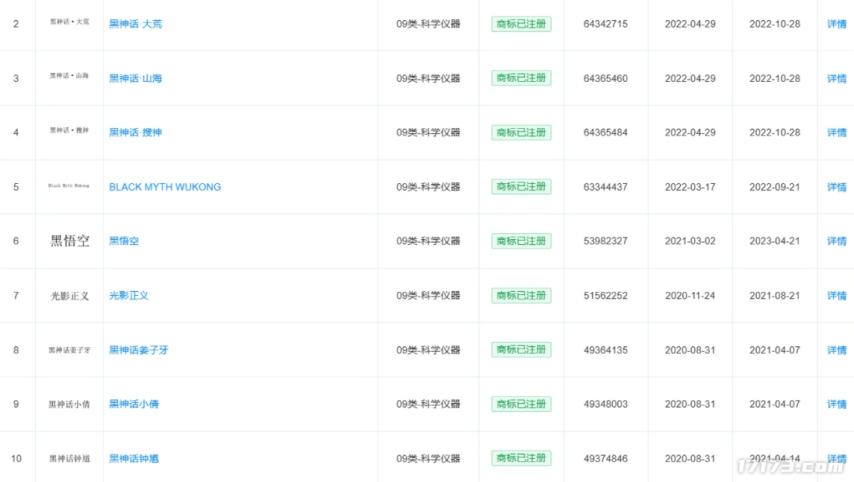Select registration number 64365460
Screen dimensions: 854x482
click(x=606, y=78)
